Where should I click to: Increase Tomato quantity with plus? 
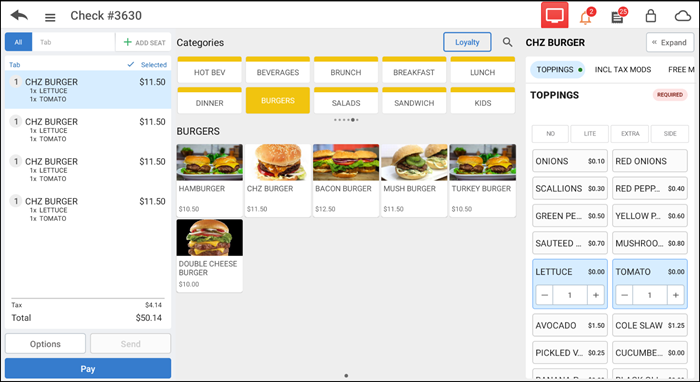tap(675, 295)
